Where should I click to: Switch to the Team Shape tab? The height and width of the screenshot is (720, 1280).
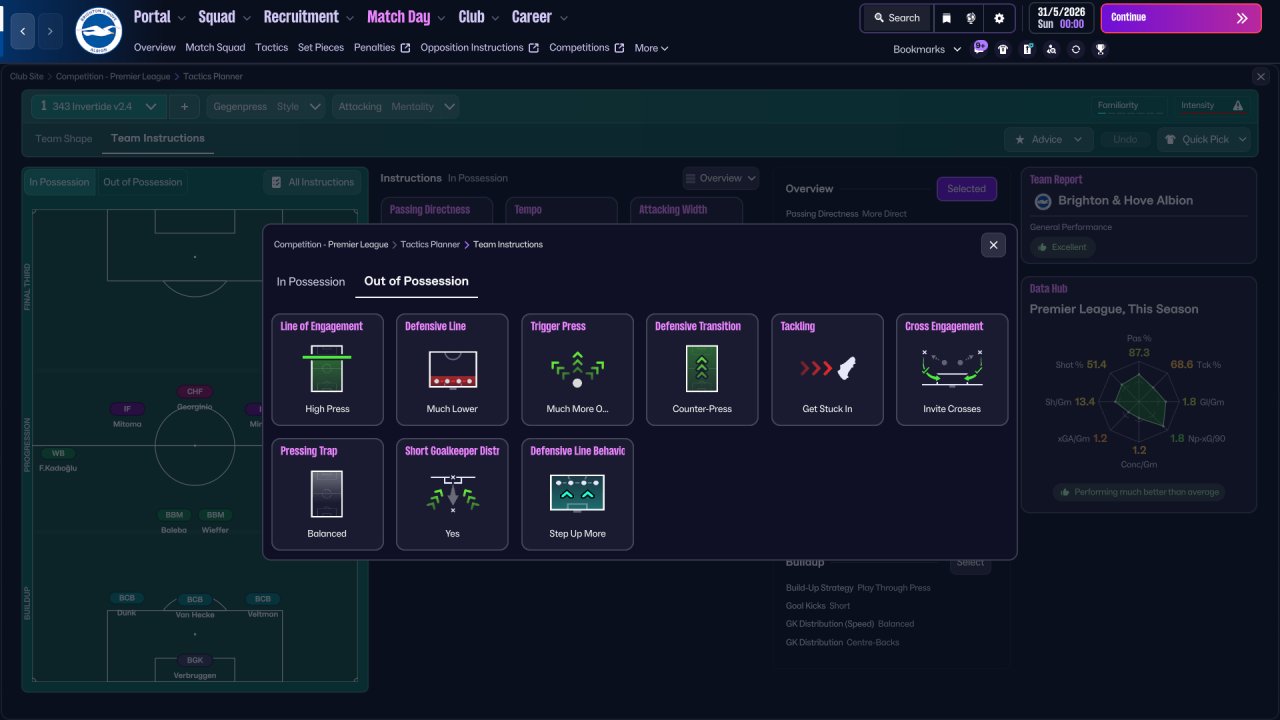64,139
